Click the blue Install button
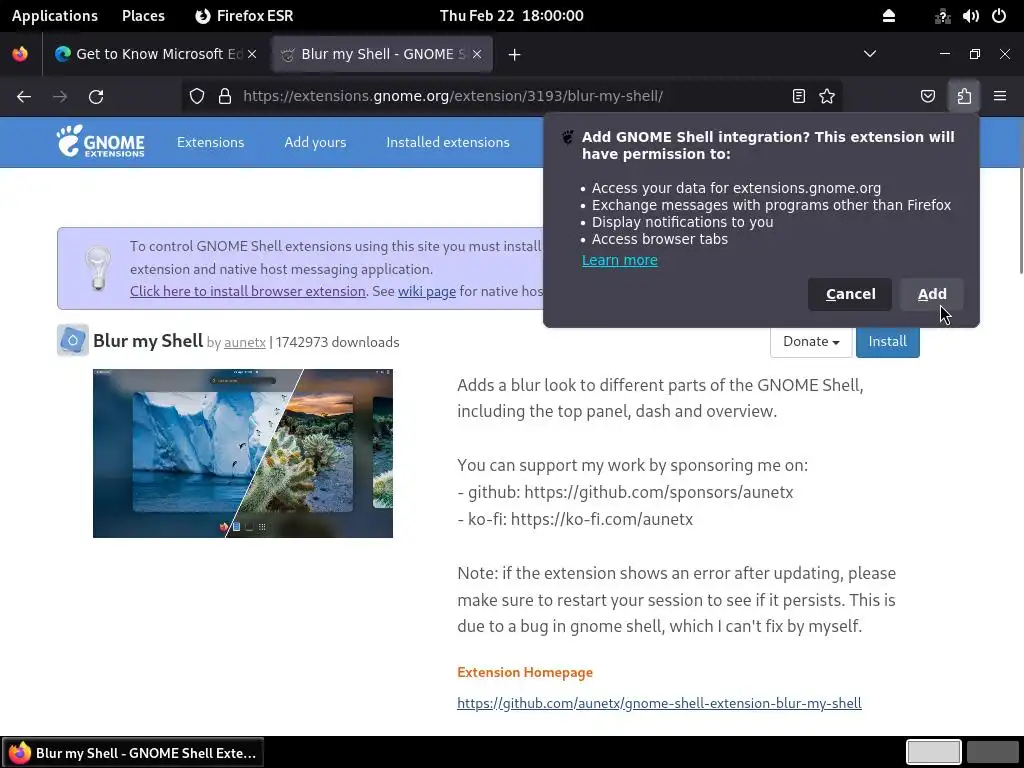 [888, 342]
